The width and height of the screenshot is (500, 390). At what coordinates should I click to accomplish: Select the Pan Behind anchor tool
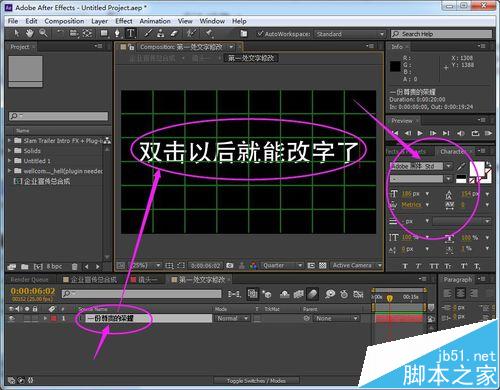tap(87, 33)
